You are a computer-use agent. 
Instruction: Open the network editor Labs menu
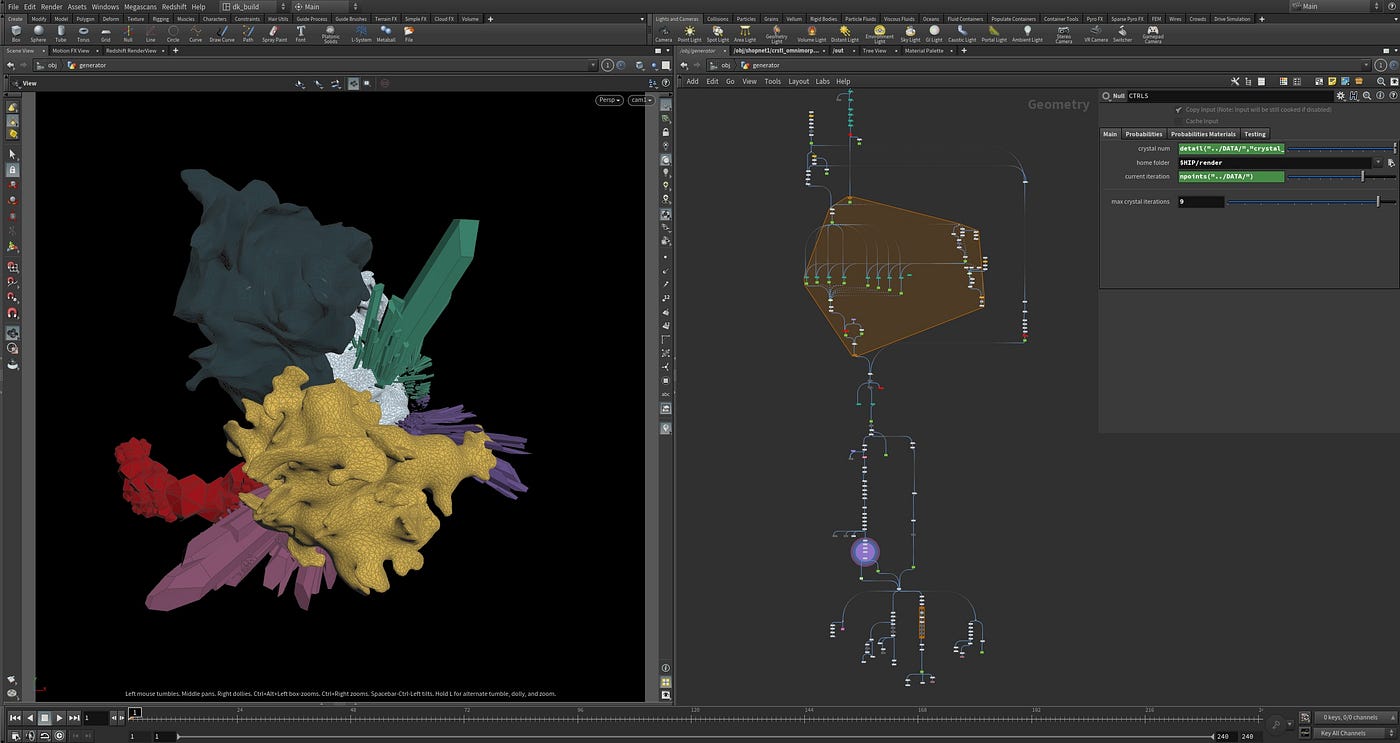822,81
